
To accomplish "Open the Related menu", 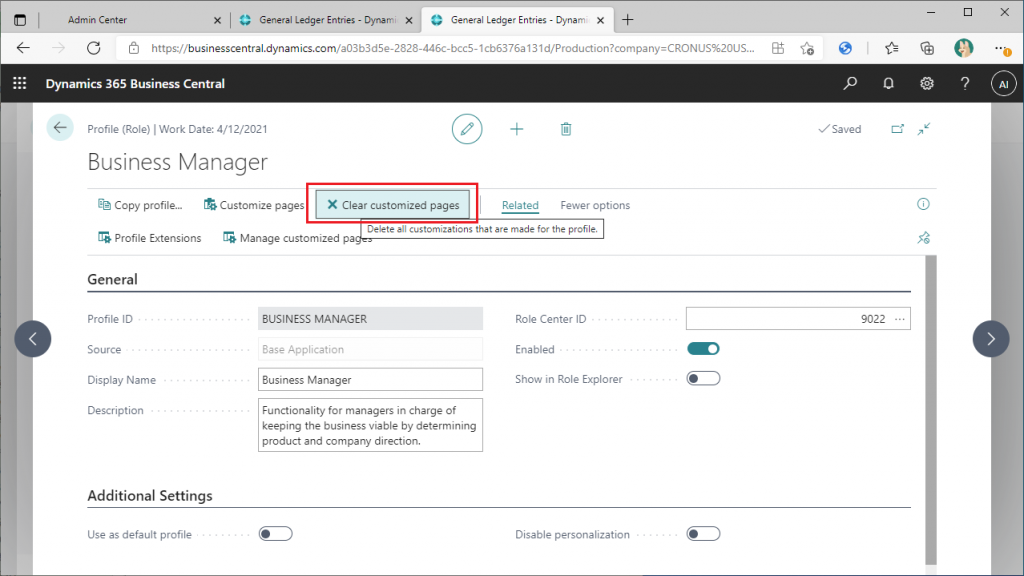I will click(520, 205).
